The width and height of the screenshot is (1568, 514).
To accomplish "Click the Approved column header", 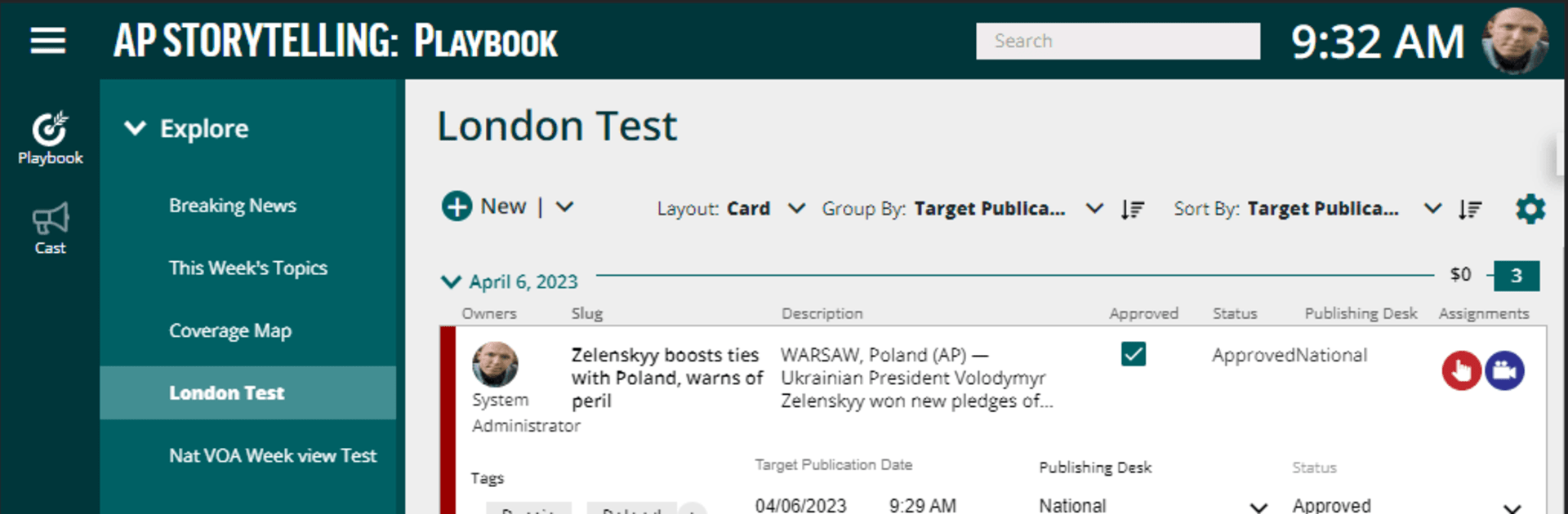I will point(1143,313).
